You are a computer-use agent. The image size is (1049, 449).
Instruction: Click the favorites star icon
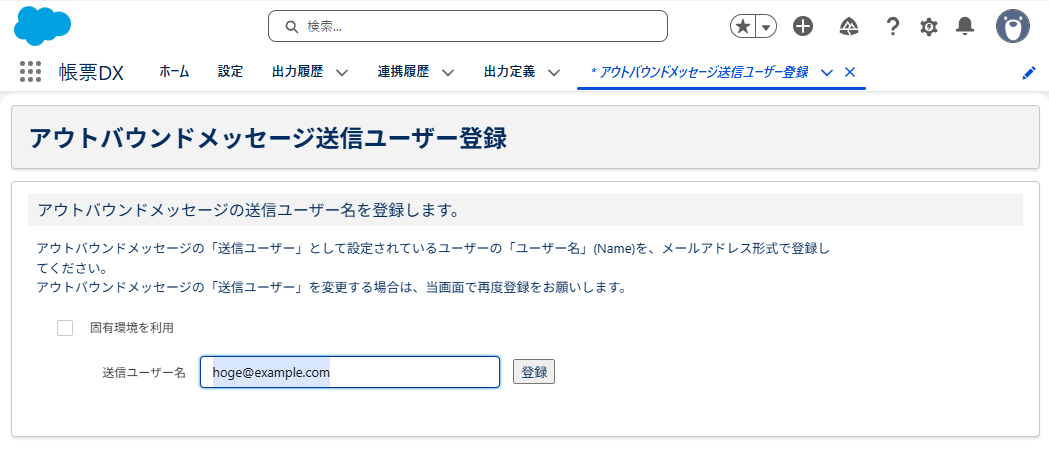743,27
